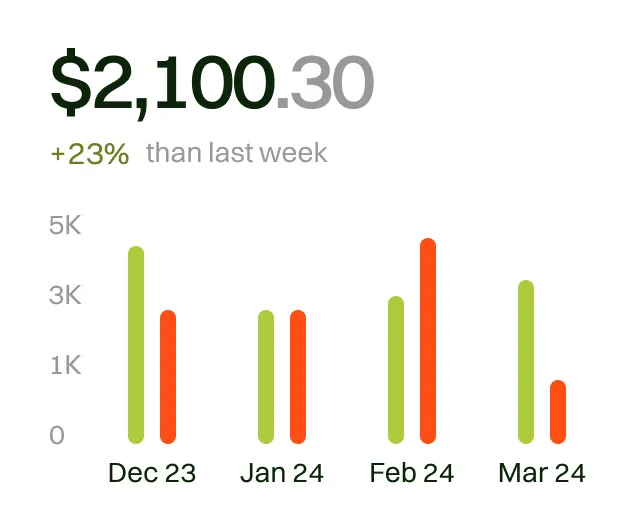Select the orange Jan 24 bar
The height and width of the screenshot is (530, 644).
tap(298, 377)
